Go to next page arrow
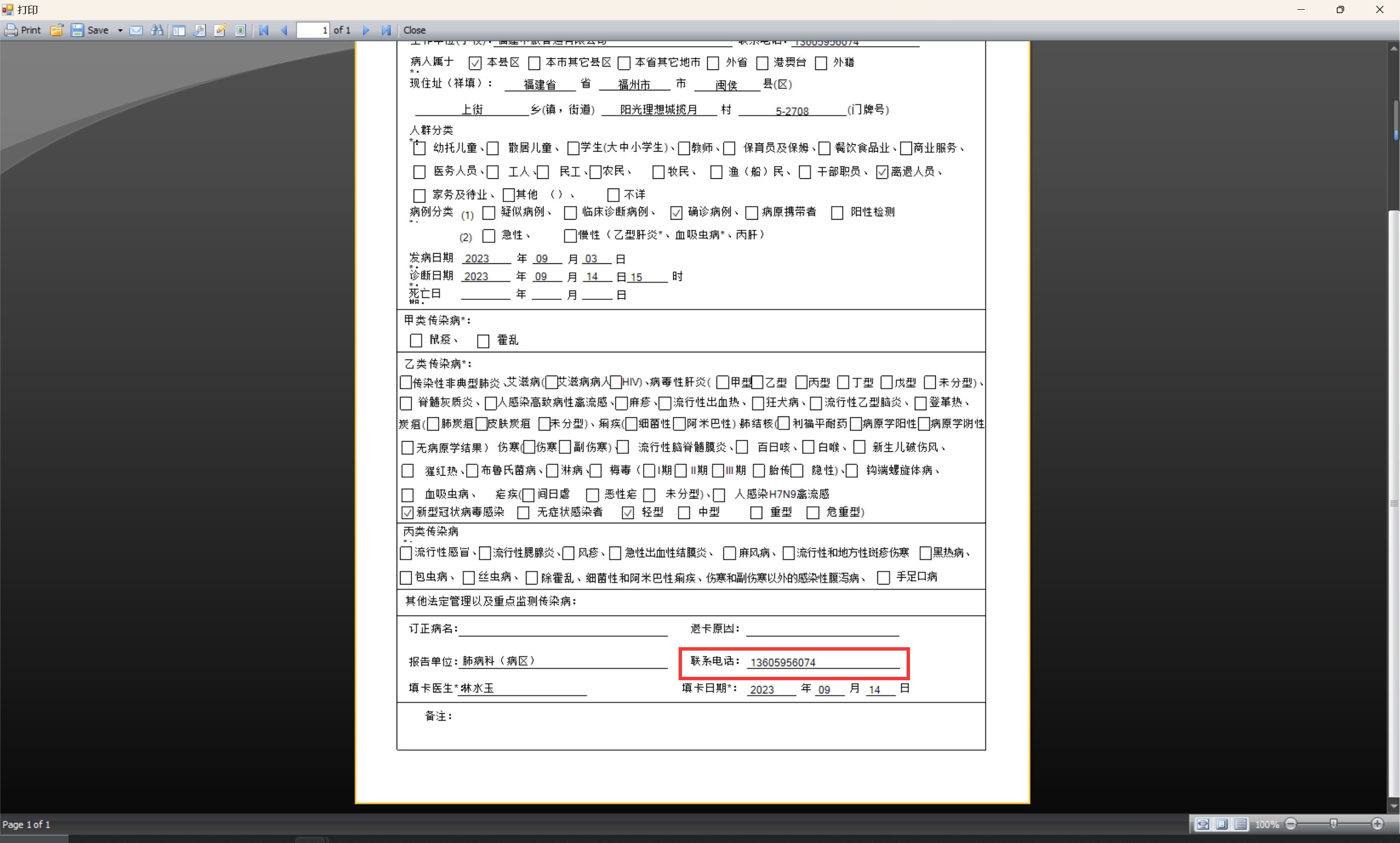This screenshot has height=843, width=1400. (366, 30)
